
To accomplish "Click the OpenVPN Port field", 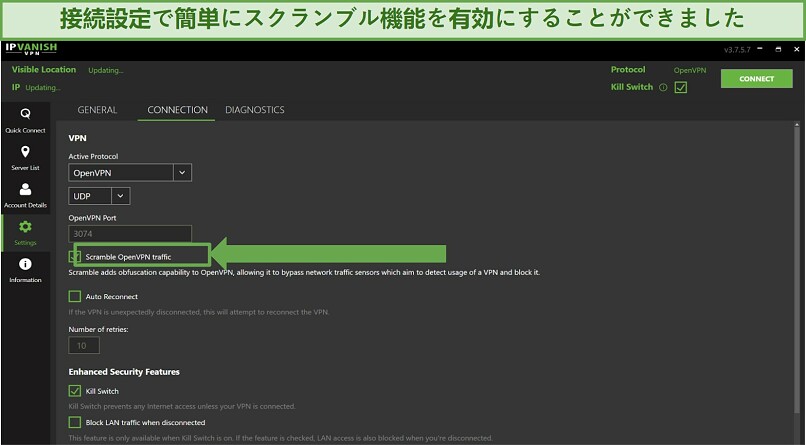I will pos(130,234).
